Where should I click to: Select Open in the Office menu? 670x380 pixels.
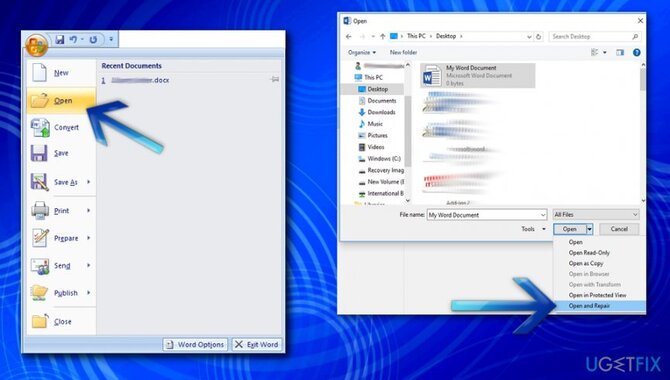[x=61, y=100]
